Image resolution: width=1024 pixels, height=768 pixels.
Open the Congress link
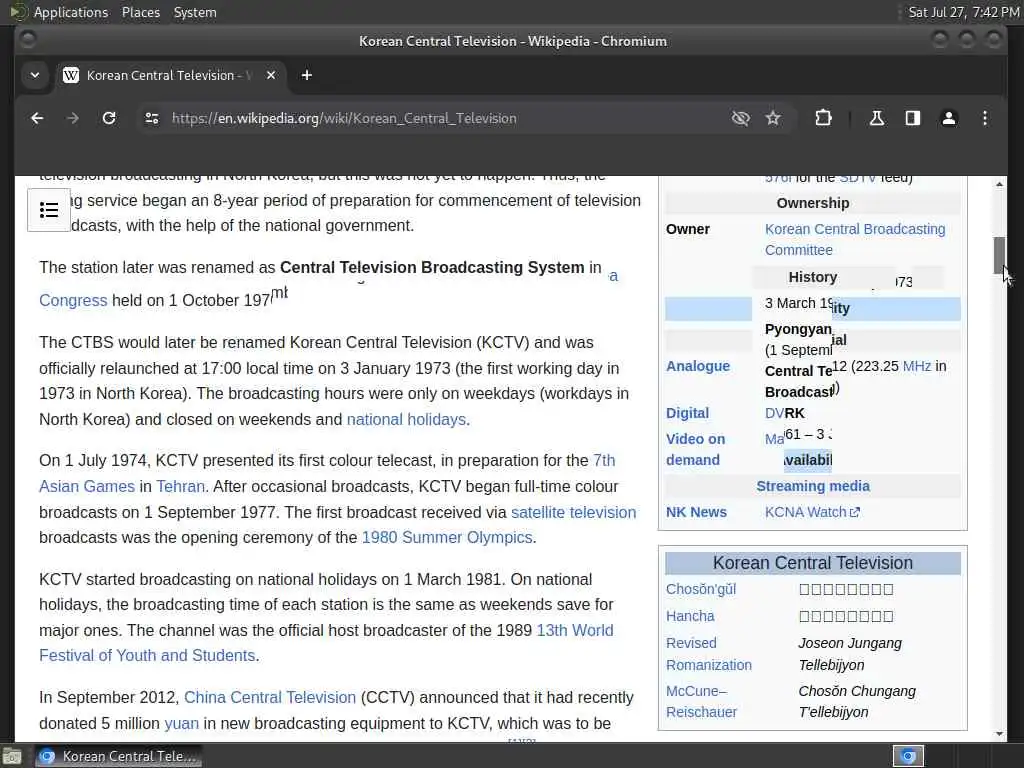coord(73,300)
